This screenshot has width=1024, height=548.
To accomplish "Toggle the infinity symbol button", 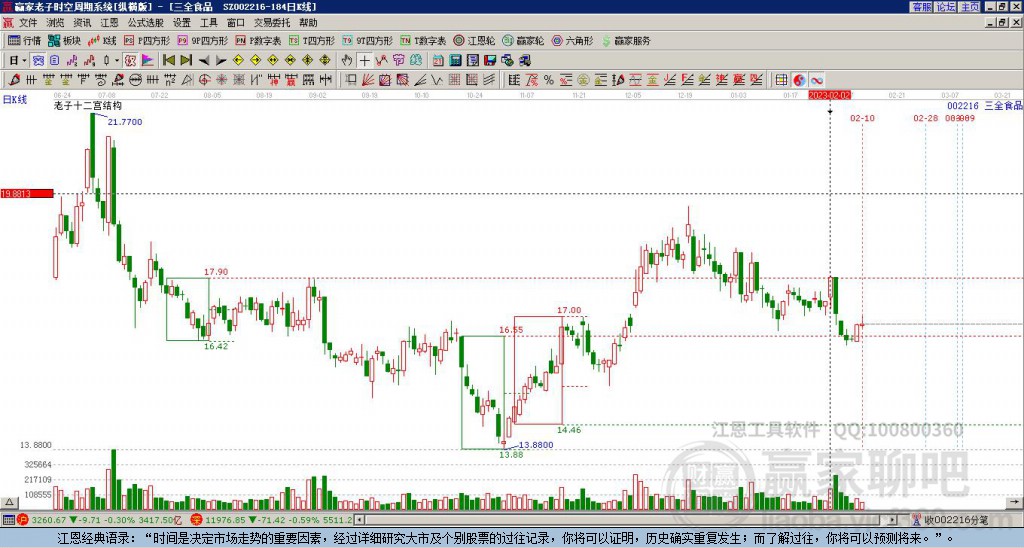I will click(816, 79).
